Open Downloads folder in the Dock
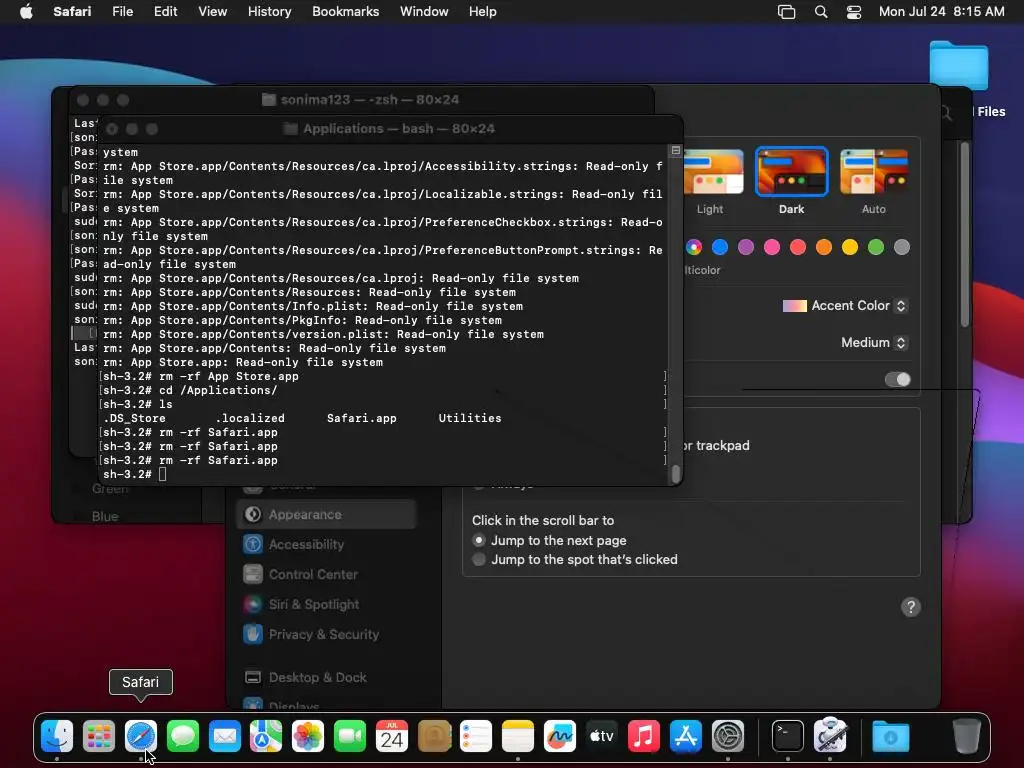Viewport: 1024px width, 768px height. coord(890,736)
